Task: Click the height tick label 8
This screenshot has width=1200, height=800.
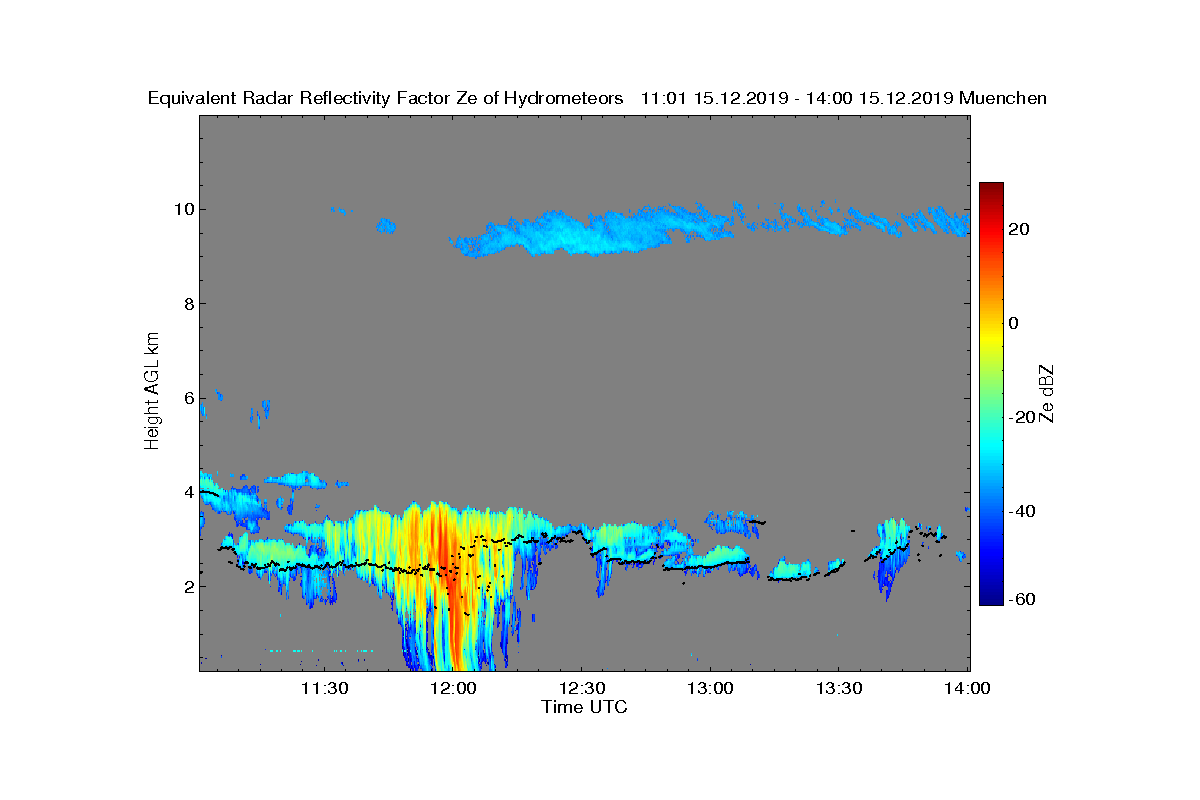Action: pyautogui.click(x=188, y=304)
